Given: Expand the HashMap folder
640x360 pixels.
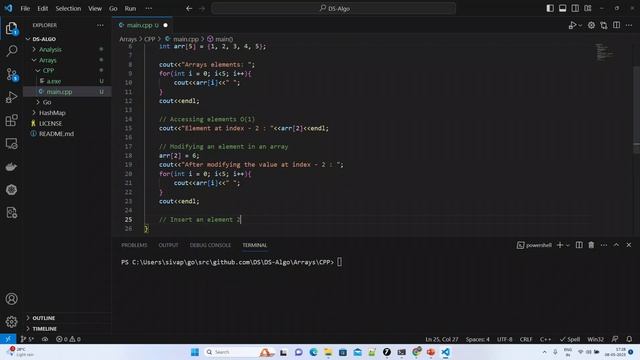Looking at the screenshot, I should (52, 113).
